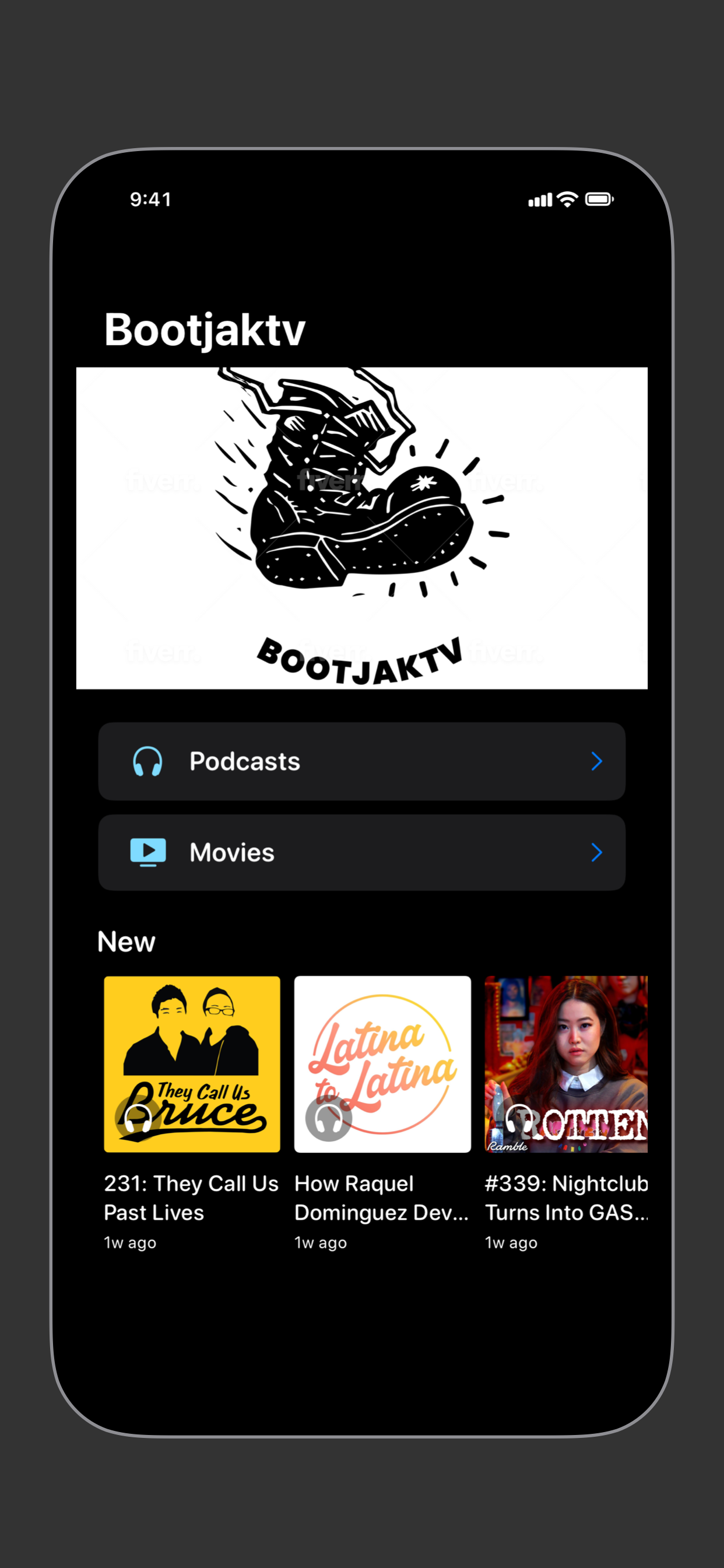Tap '1w ago' under They Call Us

click(130, 1242)
